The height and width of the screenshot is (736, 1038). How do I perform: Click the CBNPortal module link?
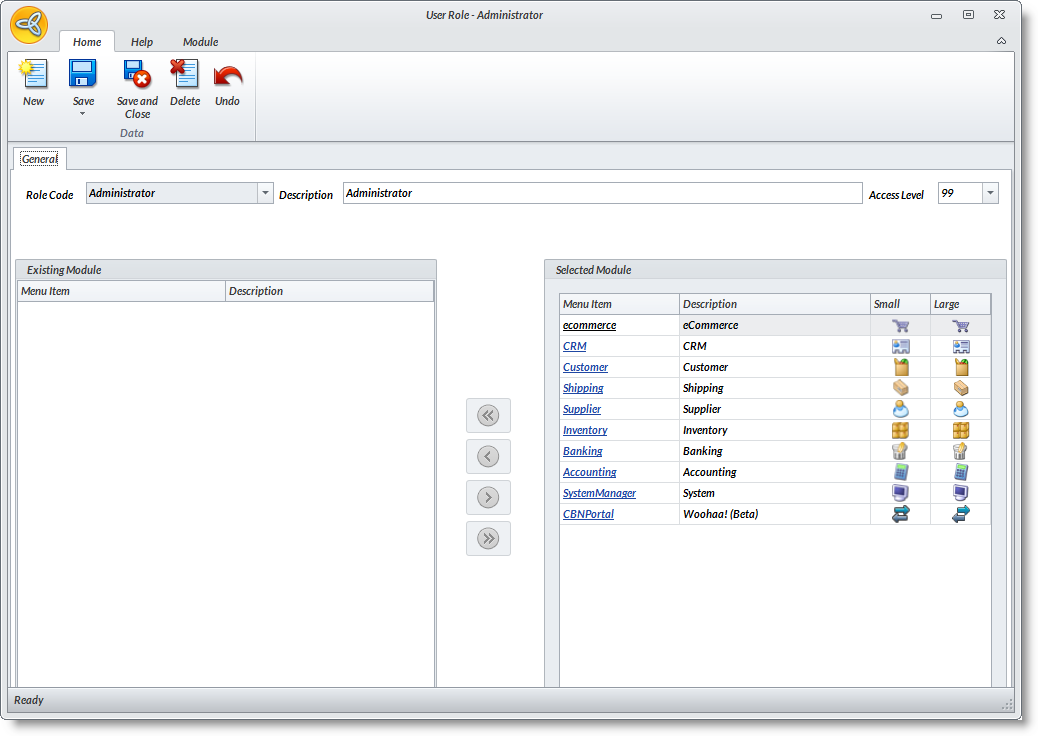(588, 514)
